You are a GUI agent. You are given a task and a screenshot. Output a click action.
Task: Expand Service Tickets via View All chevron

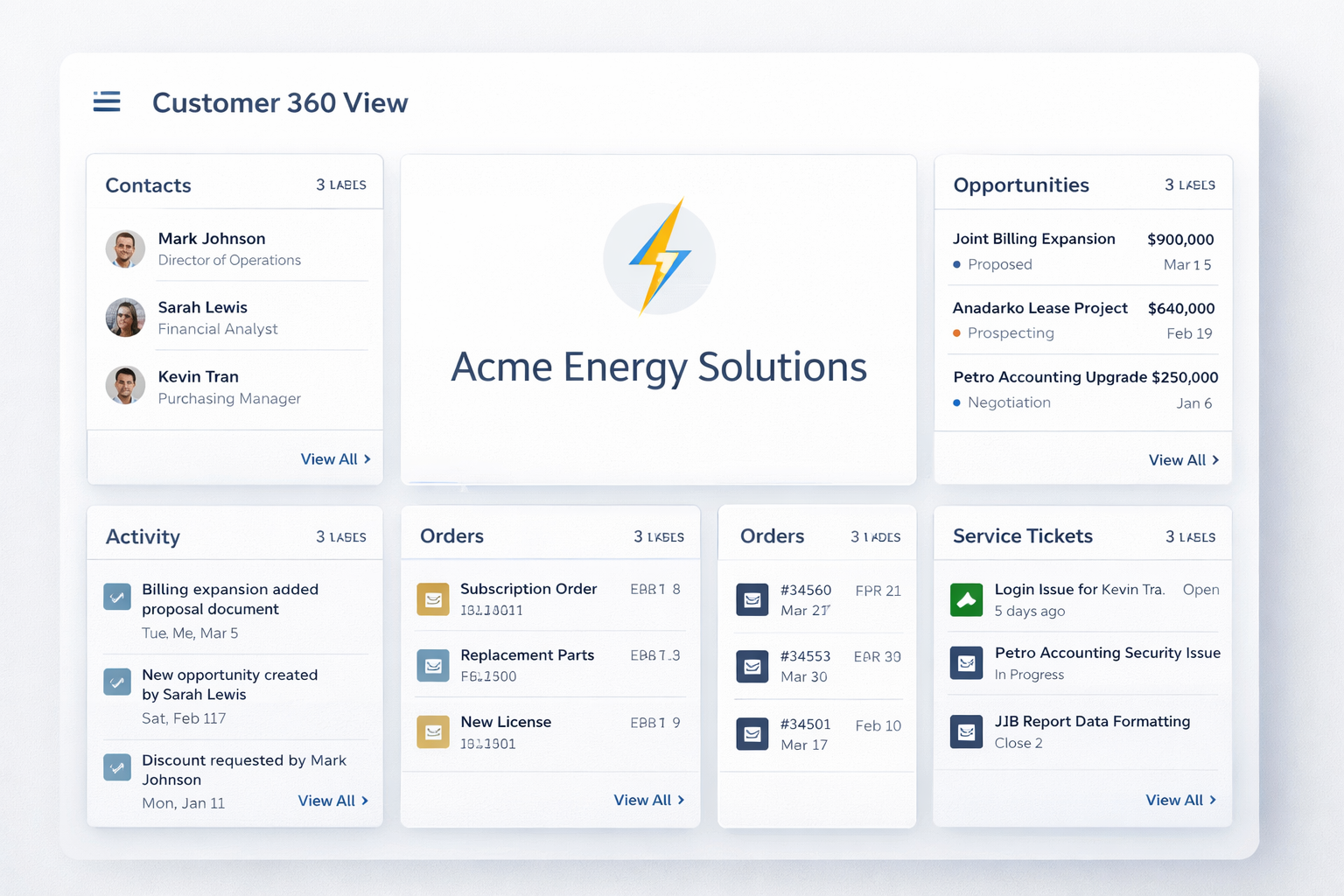[x=1213, y=800]
